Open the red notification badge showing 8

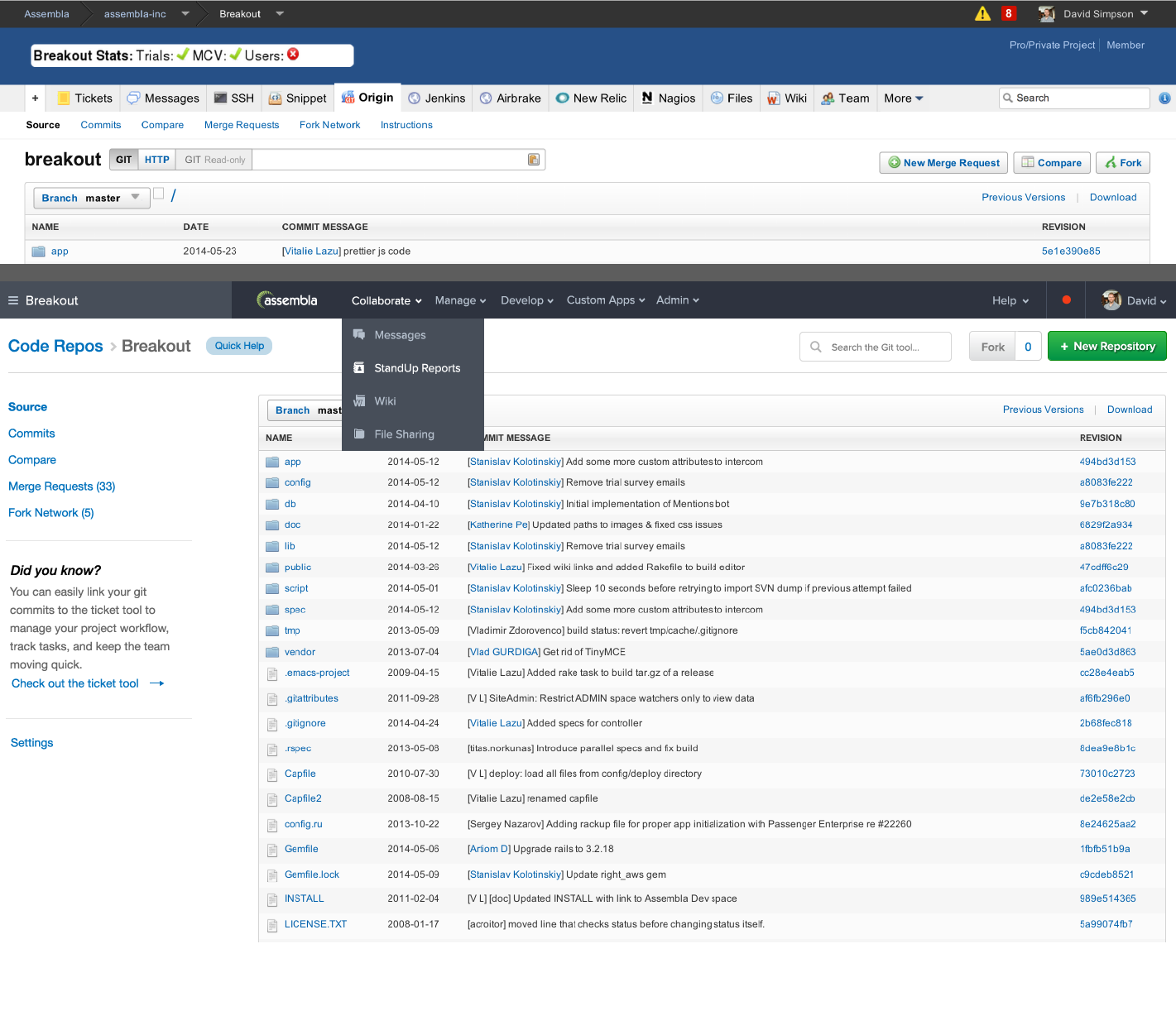1008,13
